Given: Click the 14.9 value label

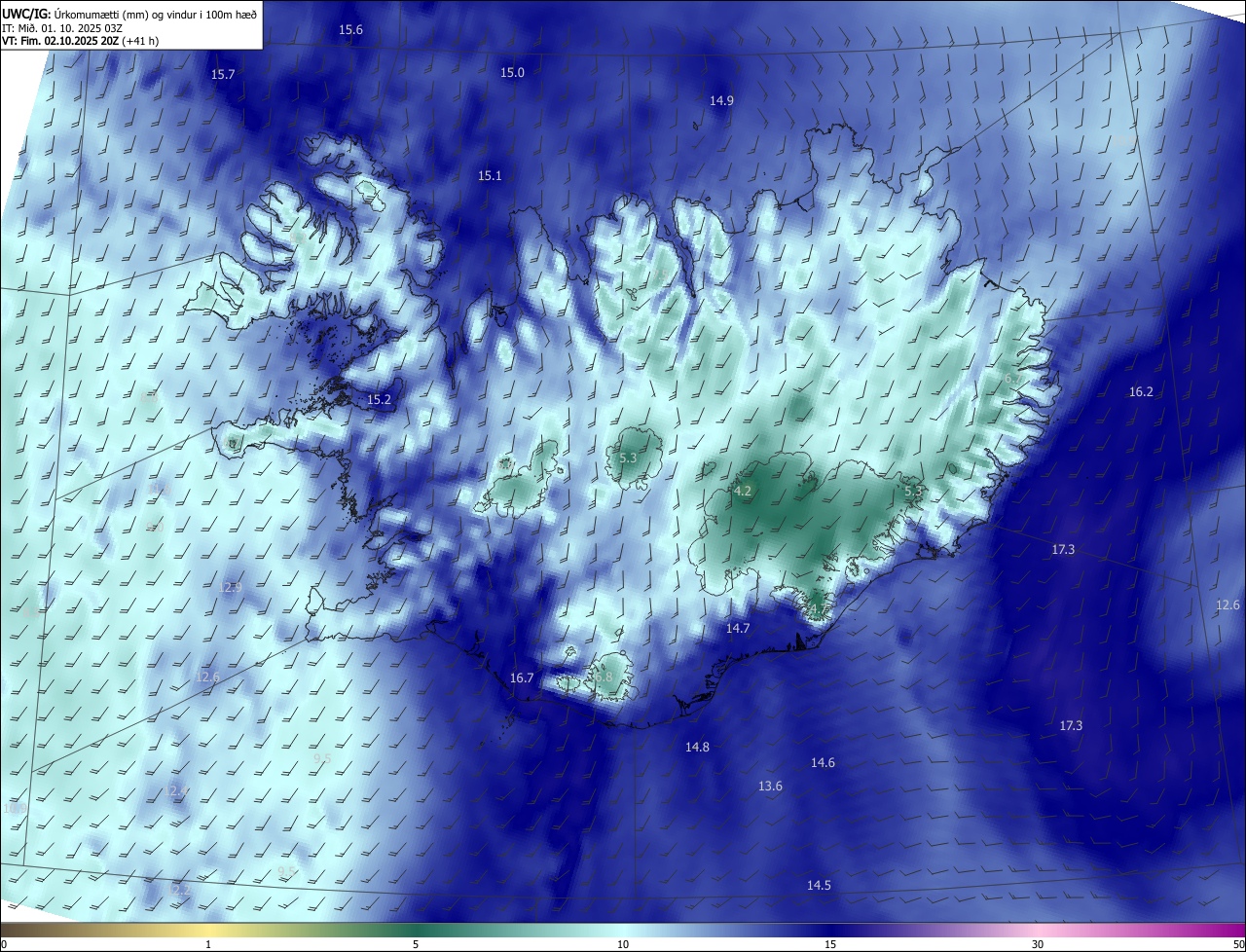Looking at the screenshot, I should coord(721,101).
